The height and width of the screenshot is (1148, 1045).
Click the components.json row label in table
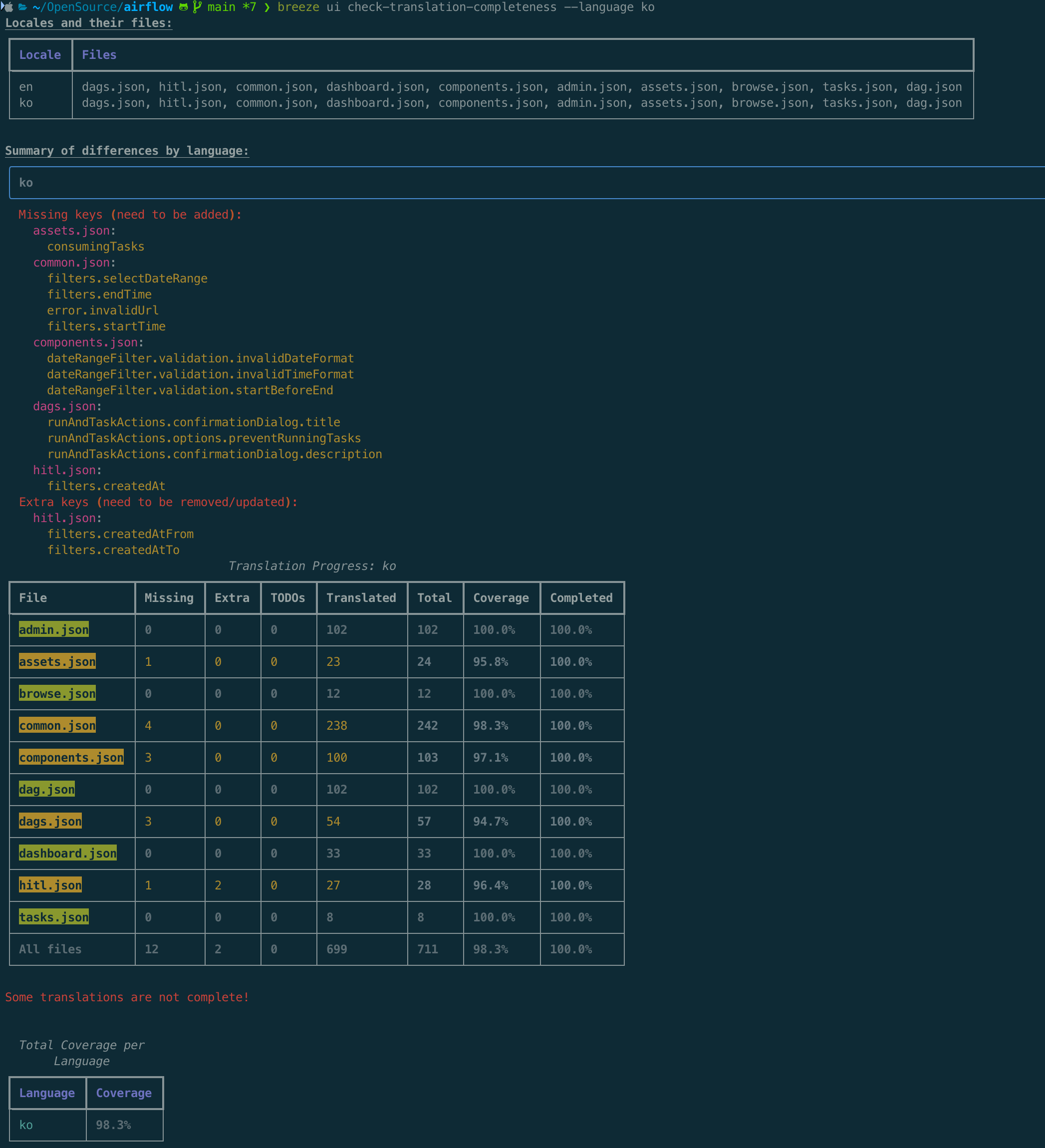coord(71,757)
